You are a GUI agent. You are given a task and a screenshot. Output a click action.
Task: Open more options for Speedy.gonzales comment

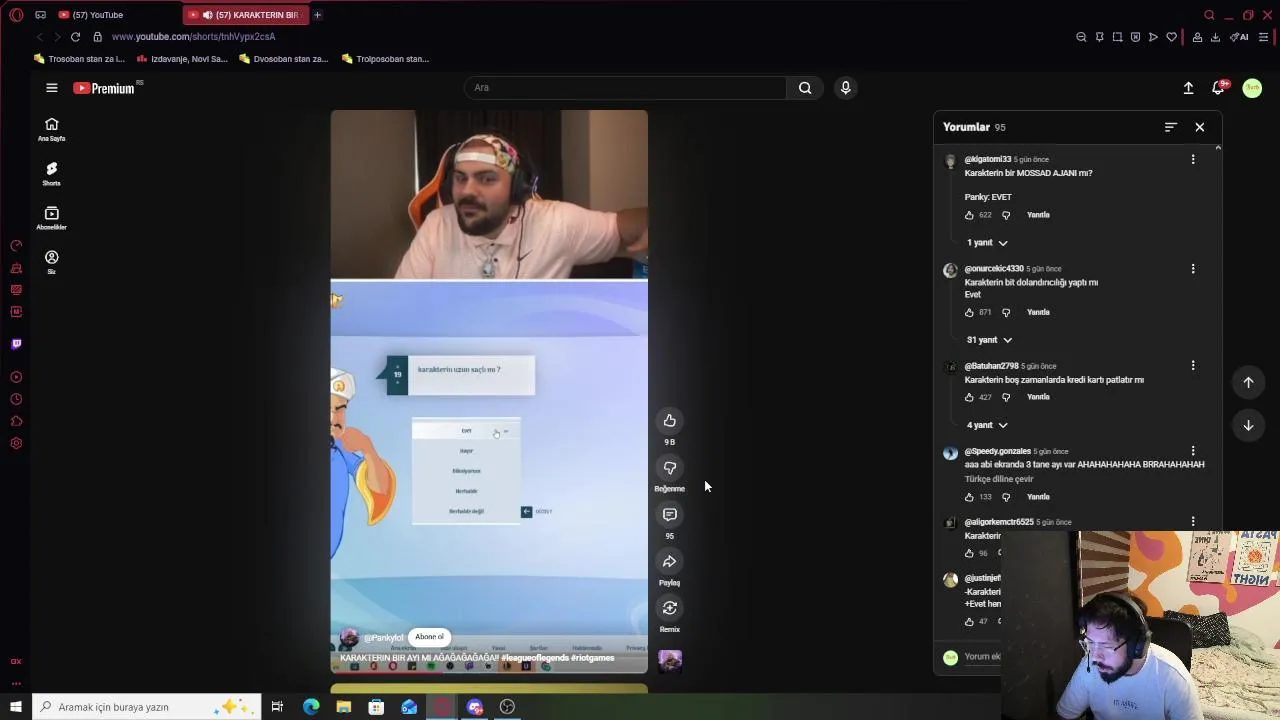pos(1192,451)
